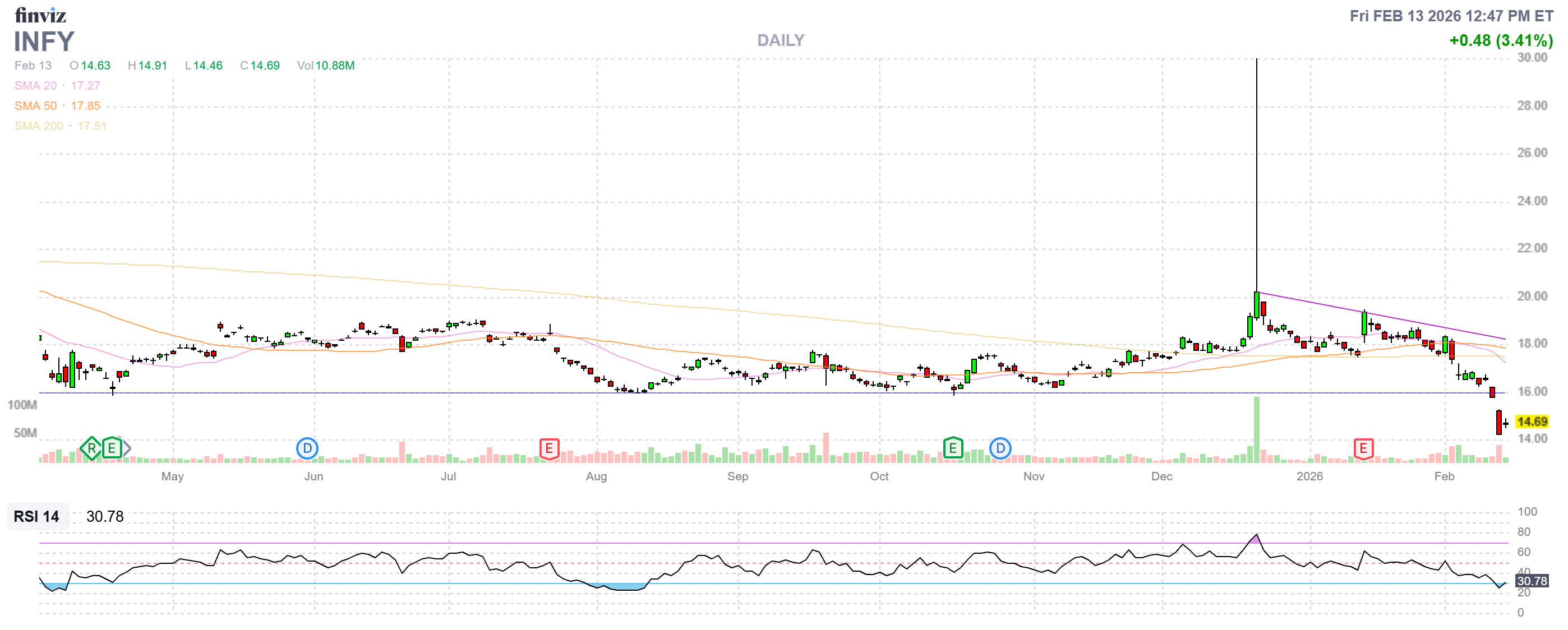Click the green E earnings marker in October
The width and height of the screenshot is (1568, 630).
tap(953, 449)
